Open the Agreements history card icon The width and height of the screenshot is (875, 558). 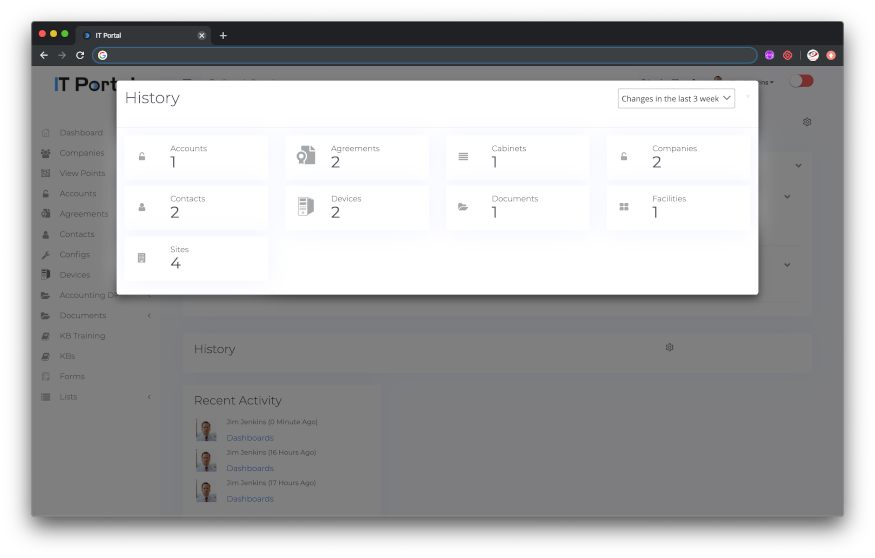pos(306,156)
